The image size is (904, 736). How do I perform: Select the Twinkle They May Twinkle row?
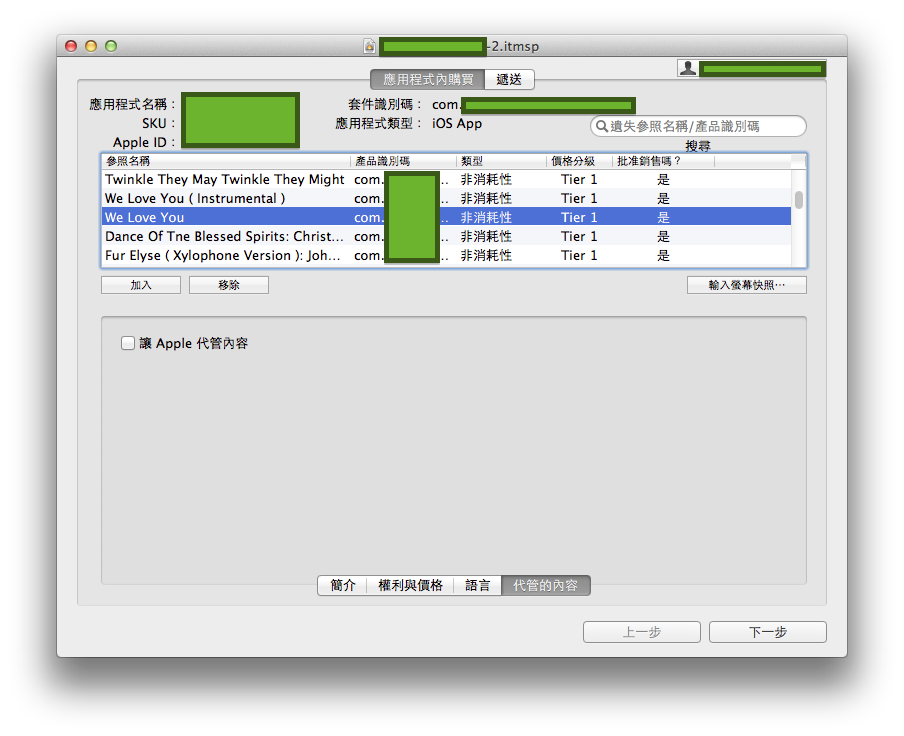225,180
